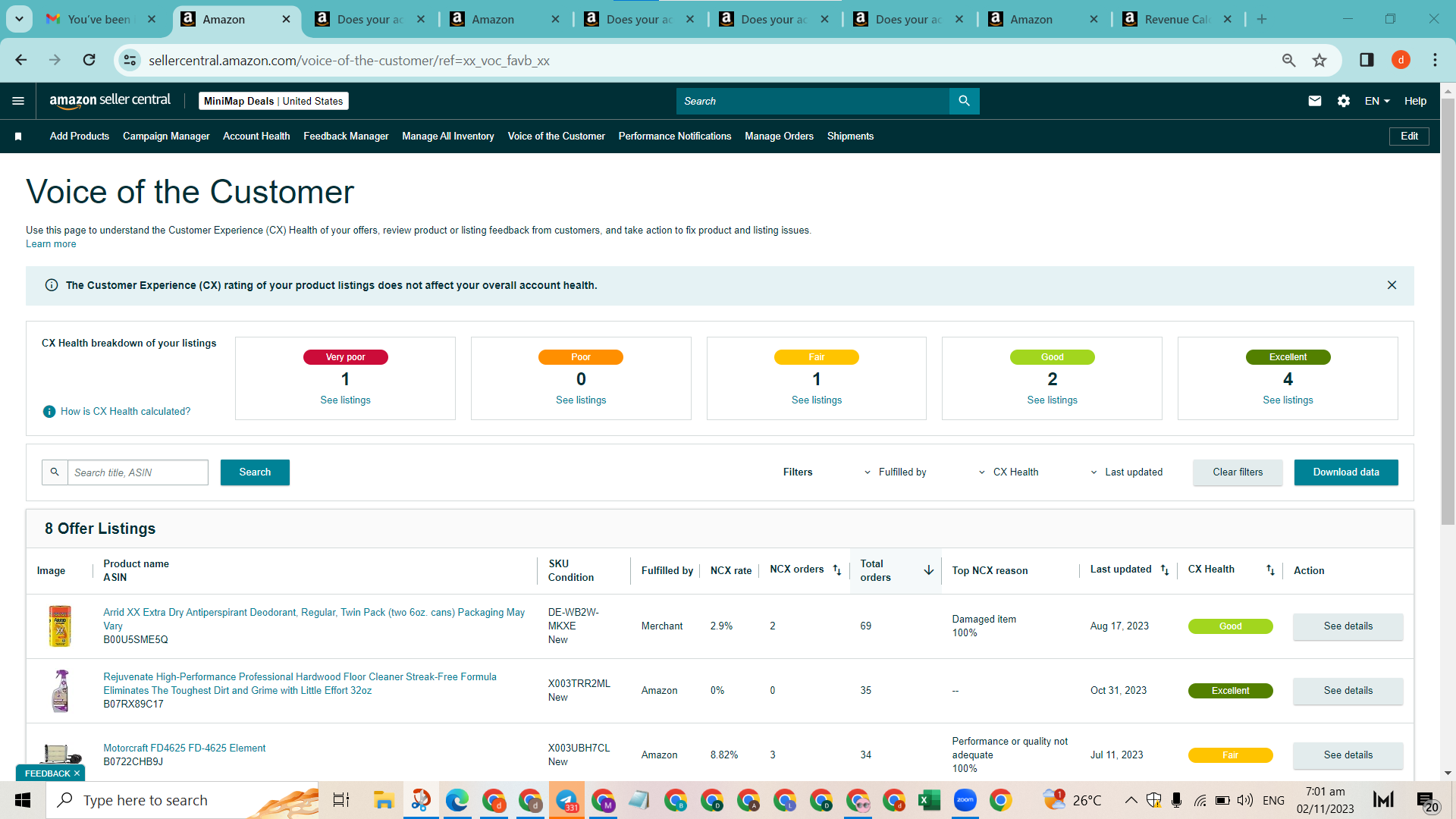Switch to the Revenue Calculator tab
1456x819 pixels.
1175,19
